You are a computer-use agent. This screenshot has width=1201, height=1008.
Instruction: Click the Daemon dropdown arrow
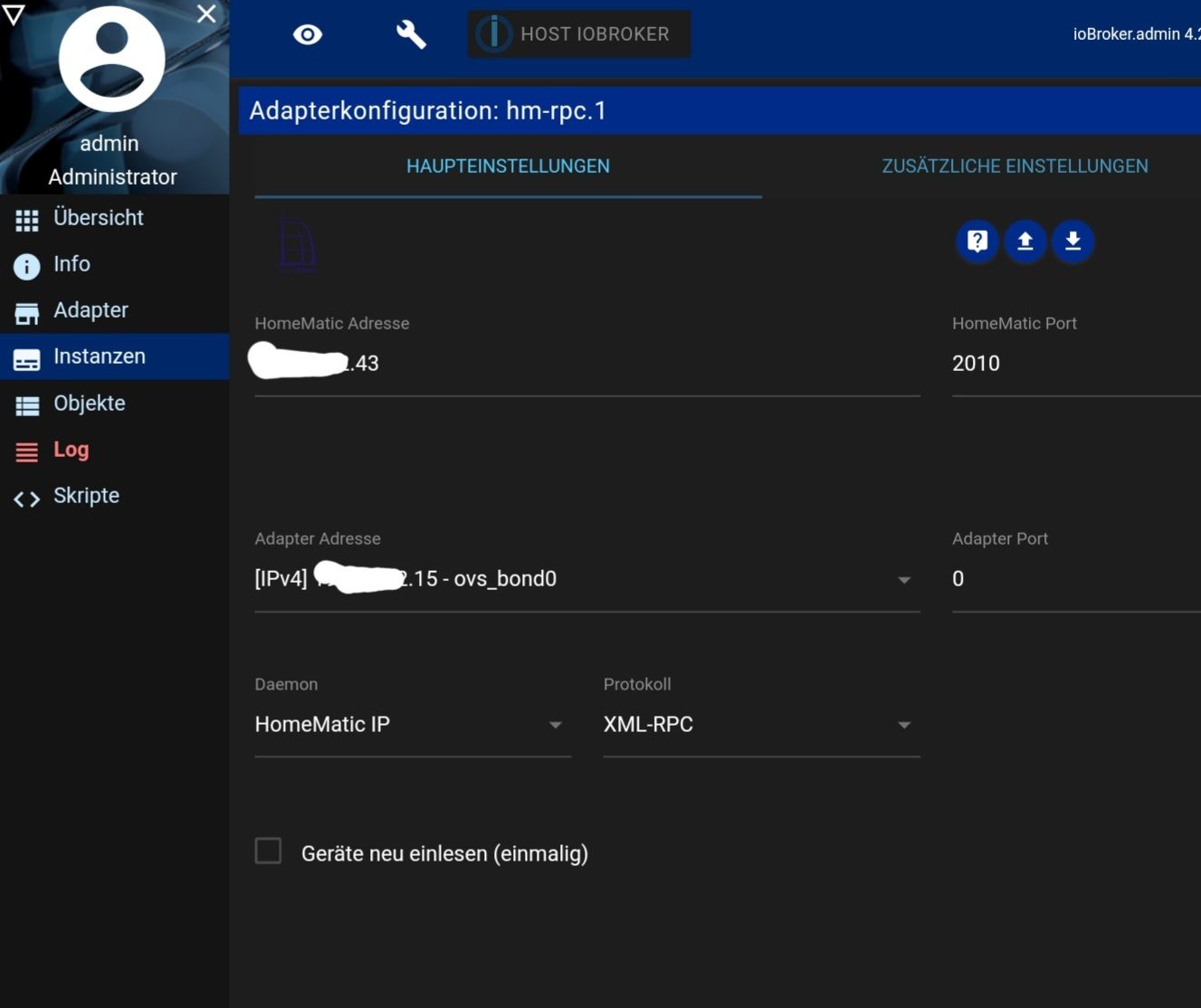(x=555, y=726)
